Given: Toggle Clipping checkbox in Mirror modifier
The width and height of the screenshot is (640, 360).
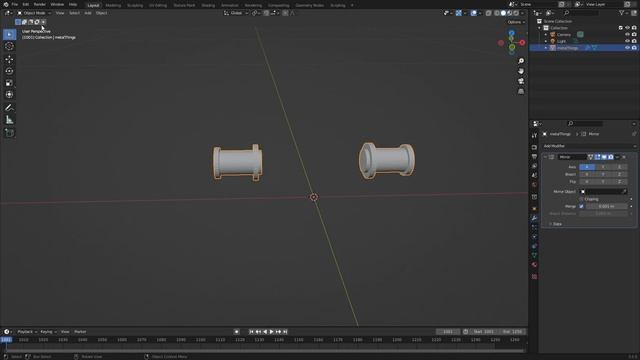Looking at the screenshot, I should coord(582,199).
